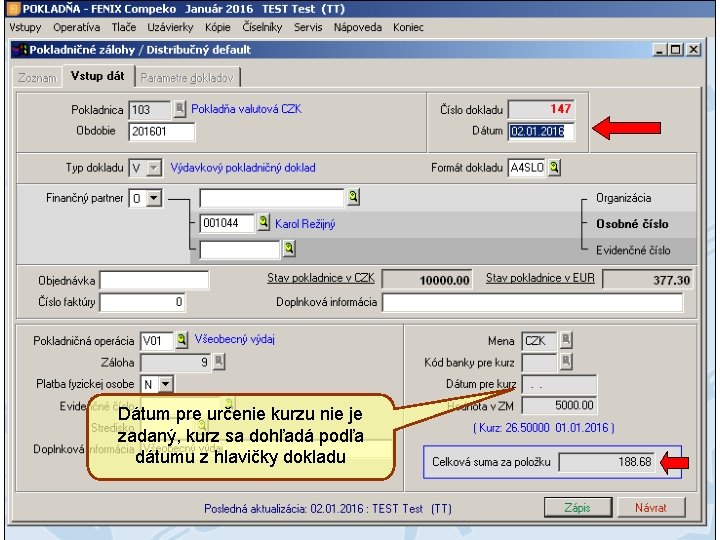
Task: Click the Evidenčné číslo input field in partner section
Action: coord(240,249)
